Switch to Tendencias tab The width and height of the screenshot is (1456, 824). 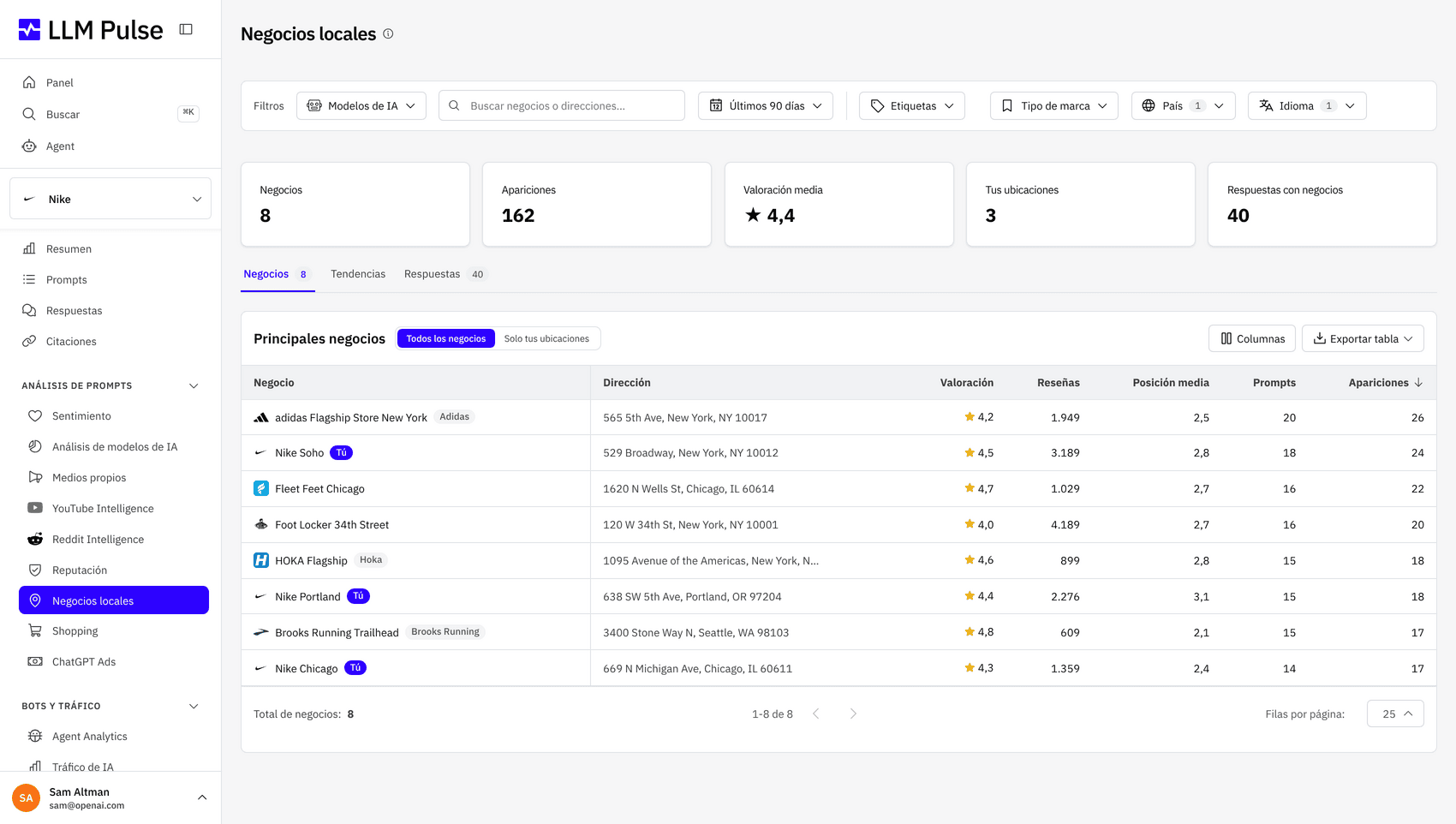pos(358,274)
